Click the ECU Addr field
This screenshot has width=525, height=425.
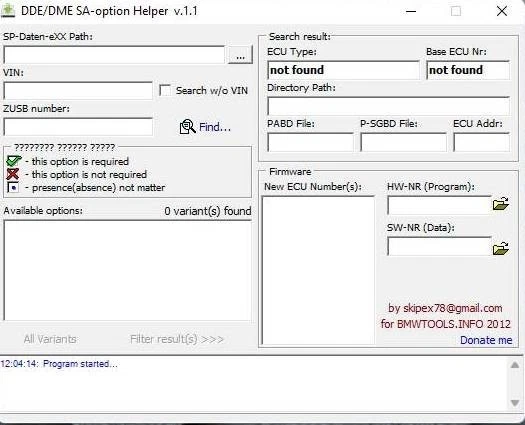pos(481,142)
